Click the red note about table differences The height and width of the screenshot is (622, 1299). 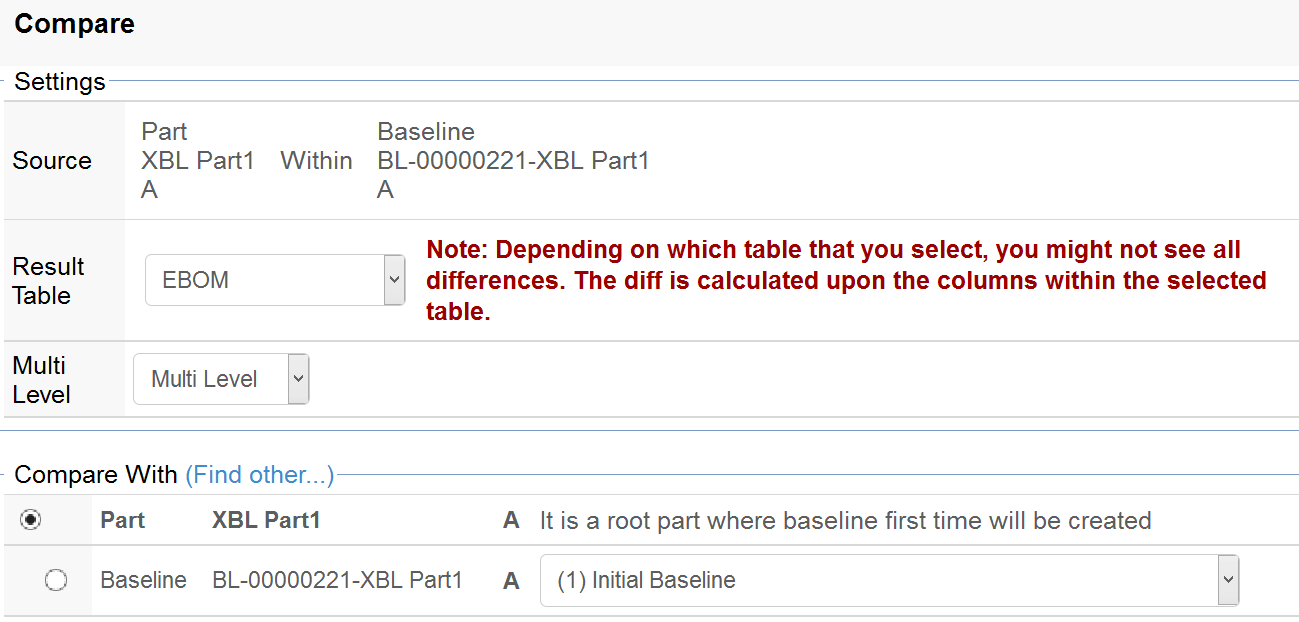click(846, 280)
